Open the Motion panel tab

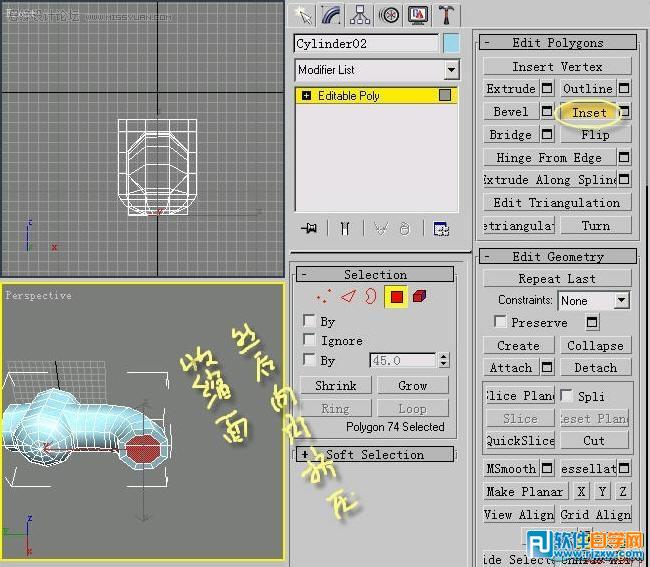[x=389, y=15]
